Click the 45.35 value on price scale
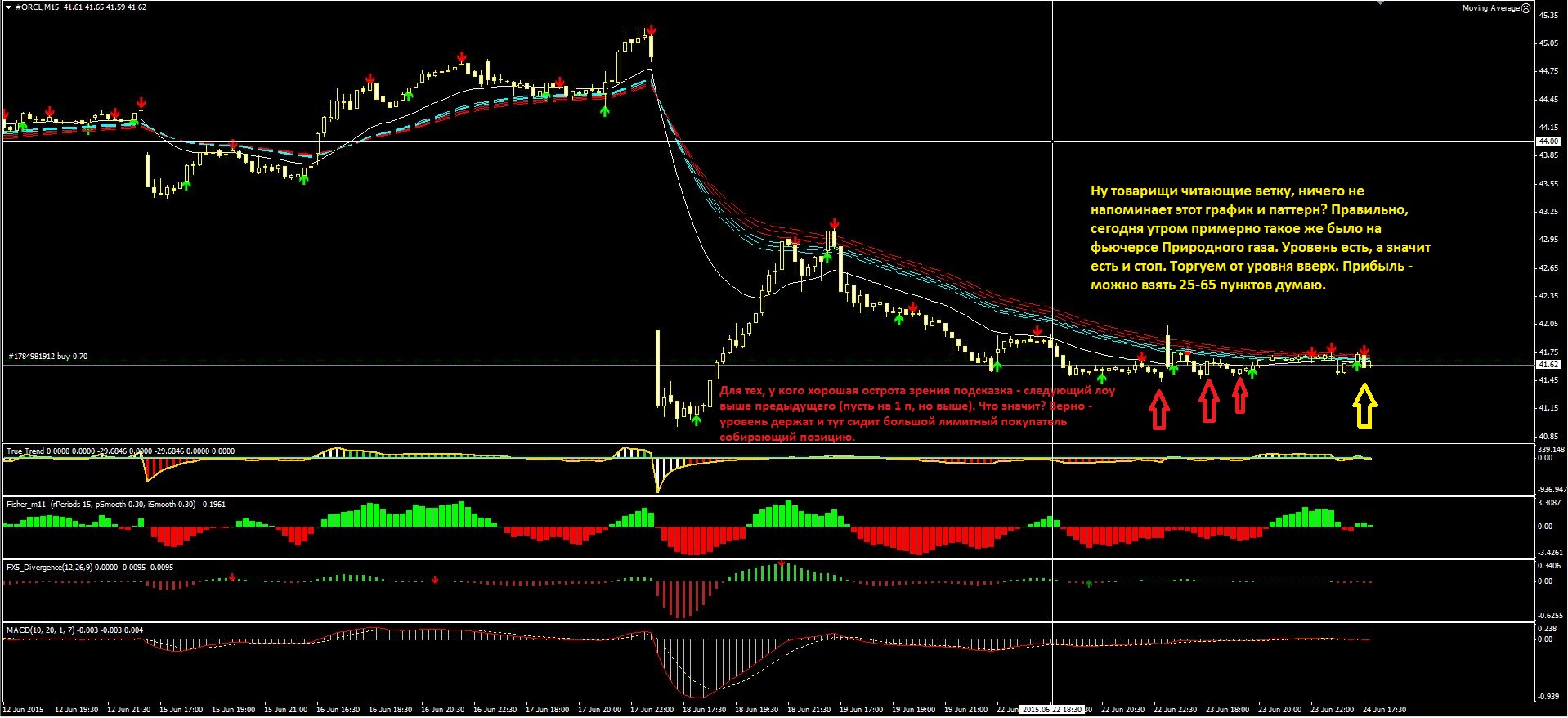1568x718 pixels. 1548,15
